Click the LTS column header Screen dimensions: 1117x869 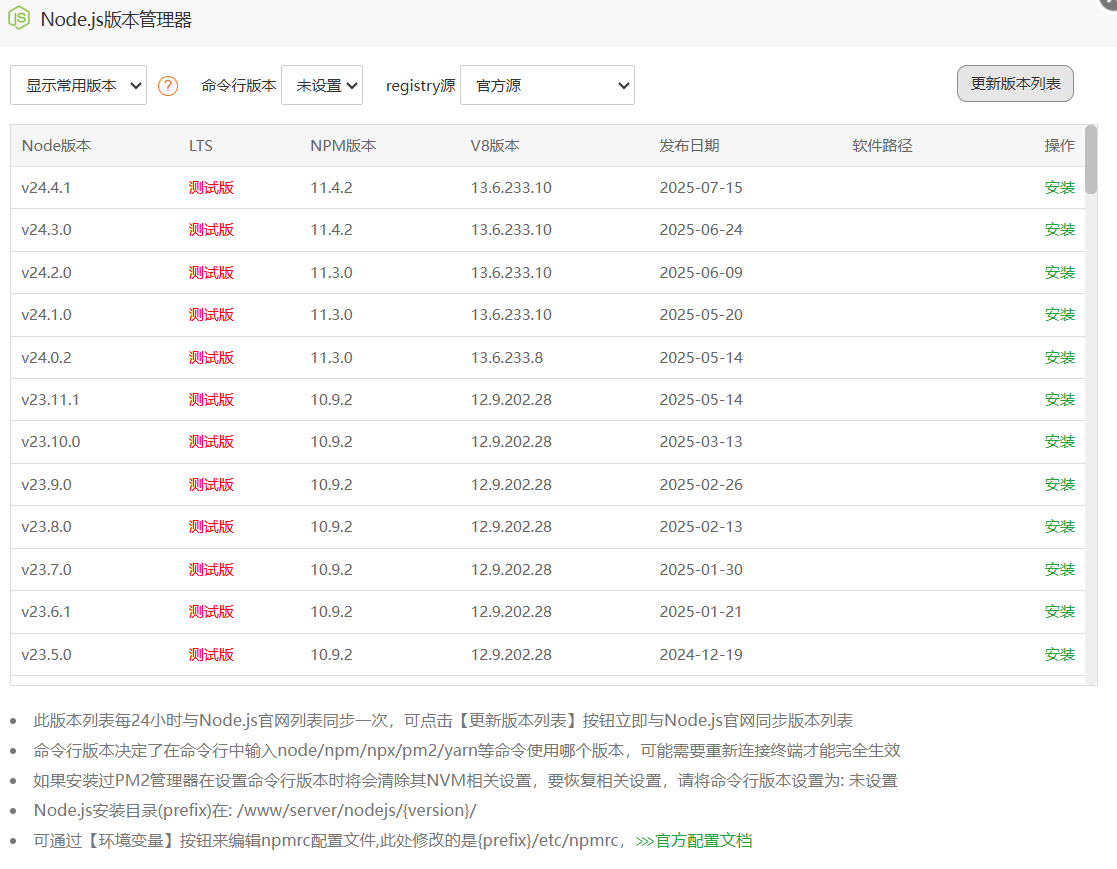[x=201, y=145]
